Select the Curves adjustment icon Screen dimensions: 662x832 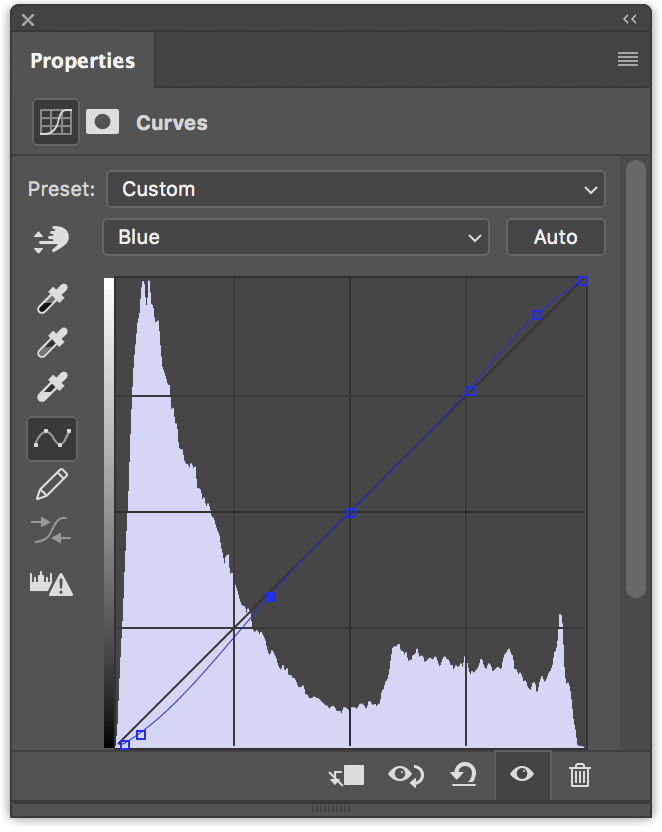(x=56, y=122)
